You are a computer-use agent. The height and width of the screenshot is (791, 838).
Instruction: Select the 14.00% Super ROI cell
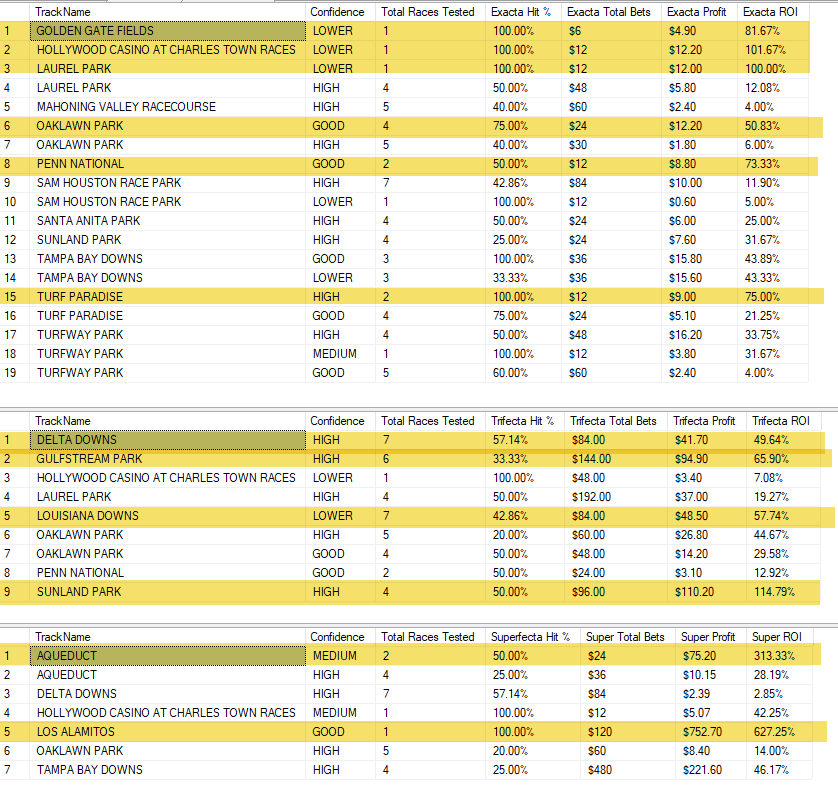779,751
